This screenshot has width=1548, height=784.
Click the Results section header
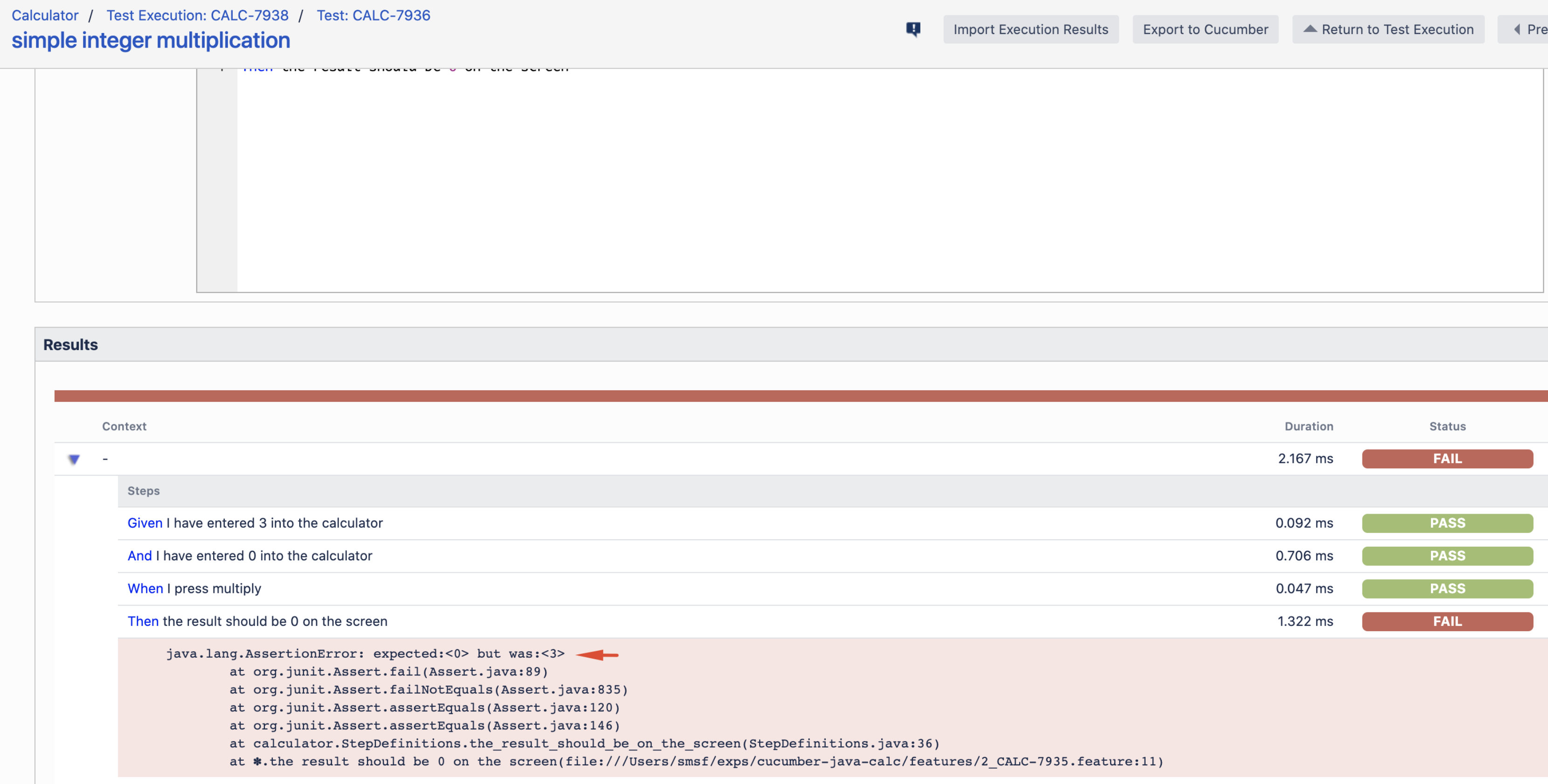(x=791, y=344)
